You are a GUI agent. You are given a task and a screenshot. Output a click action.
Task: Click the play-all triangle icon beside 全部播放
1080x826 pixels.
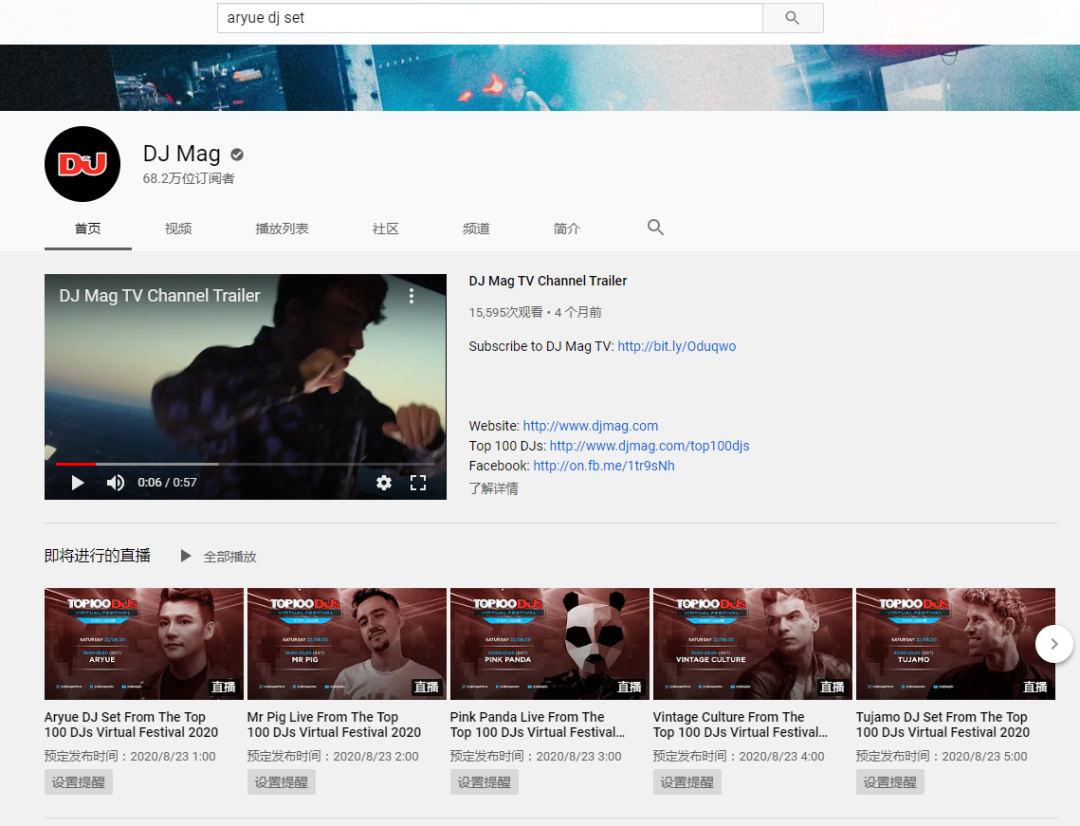point(185,556)
